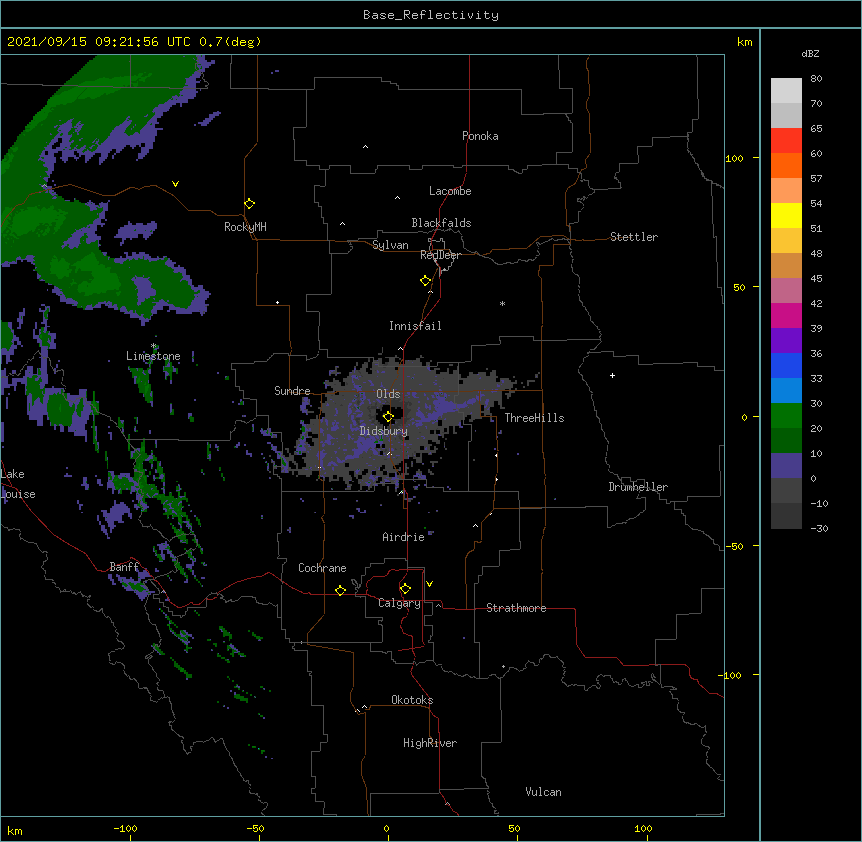Click the km unit label at bottom left
Viewport: 862px width, 842px height.
tap(15, 830)
